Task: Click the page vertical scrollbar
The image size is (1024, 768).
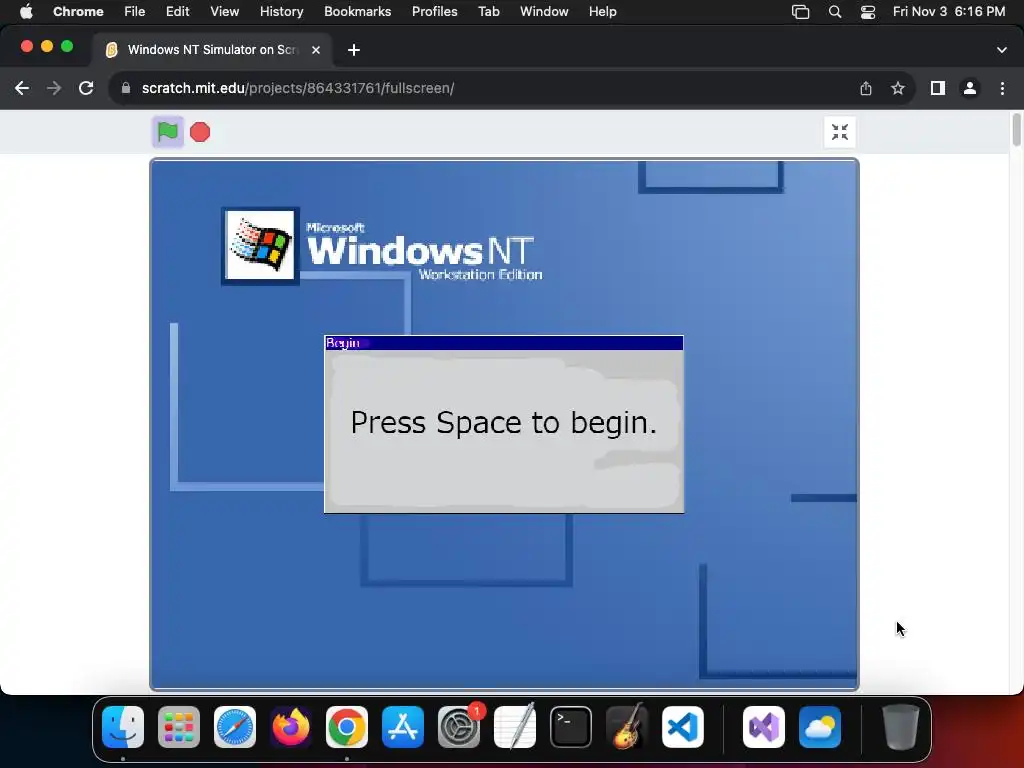Action: 1016,131
